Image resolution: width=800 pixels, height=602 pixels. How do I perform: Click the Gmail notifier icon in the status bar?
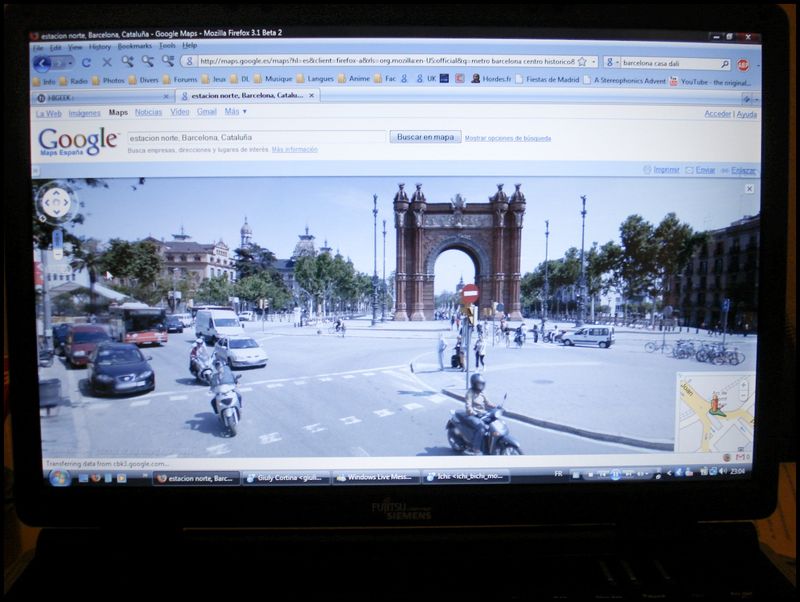pos(740,457)
